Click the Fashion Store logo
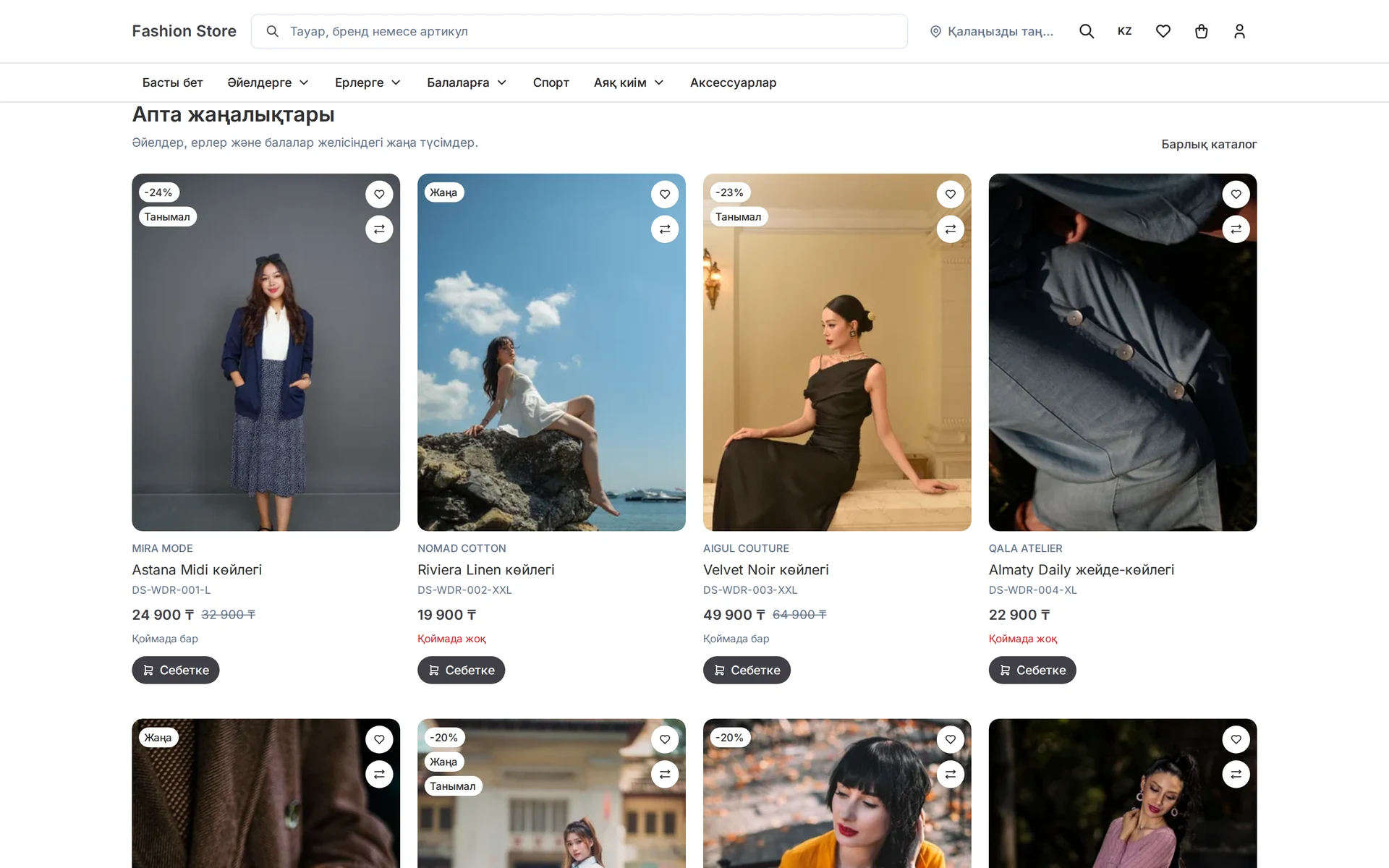Screen dimensions: 1389x868 coord(184,31)
